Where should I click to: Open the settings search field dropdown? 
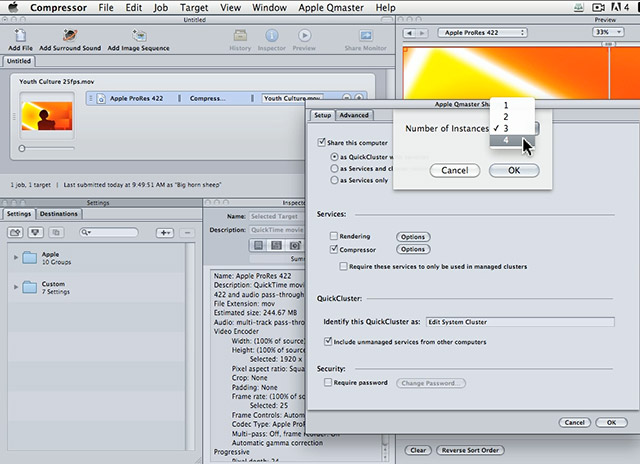86,233
